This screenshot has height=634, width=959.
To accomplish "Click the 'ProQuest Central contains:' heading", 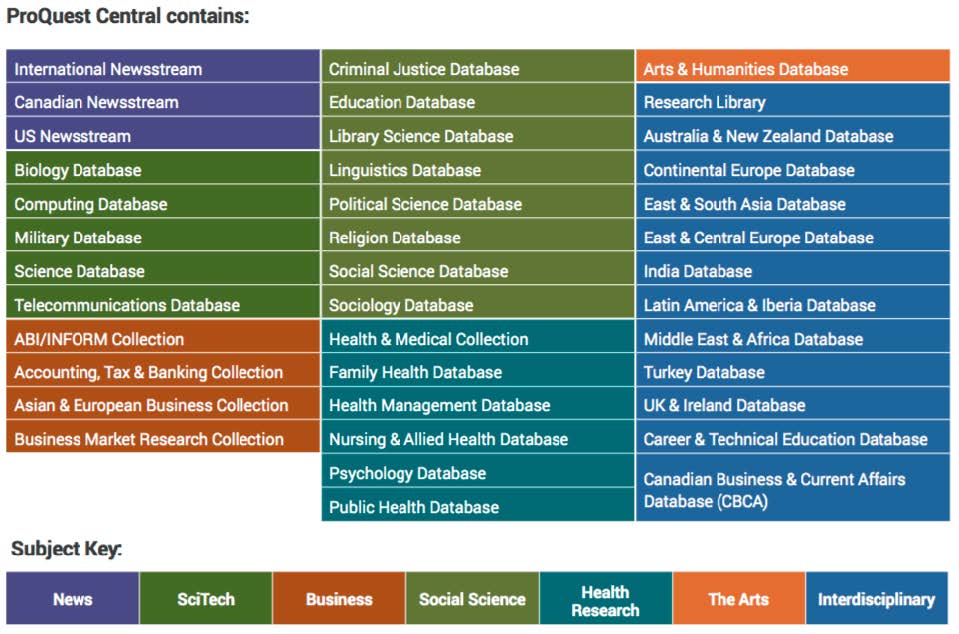I will pos(128,16).
